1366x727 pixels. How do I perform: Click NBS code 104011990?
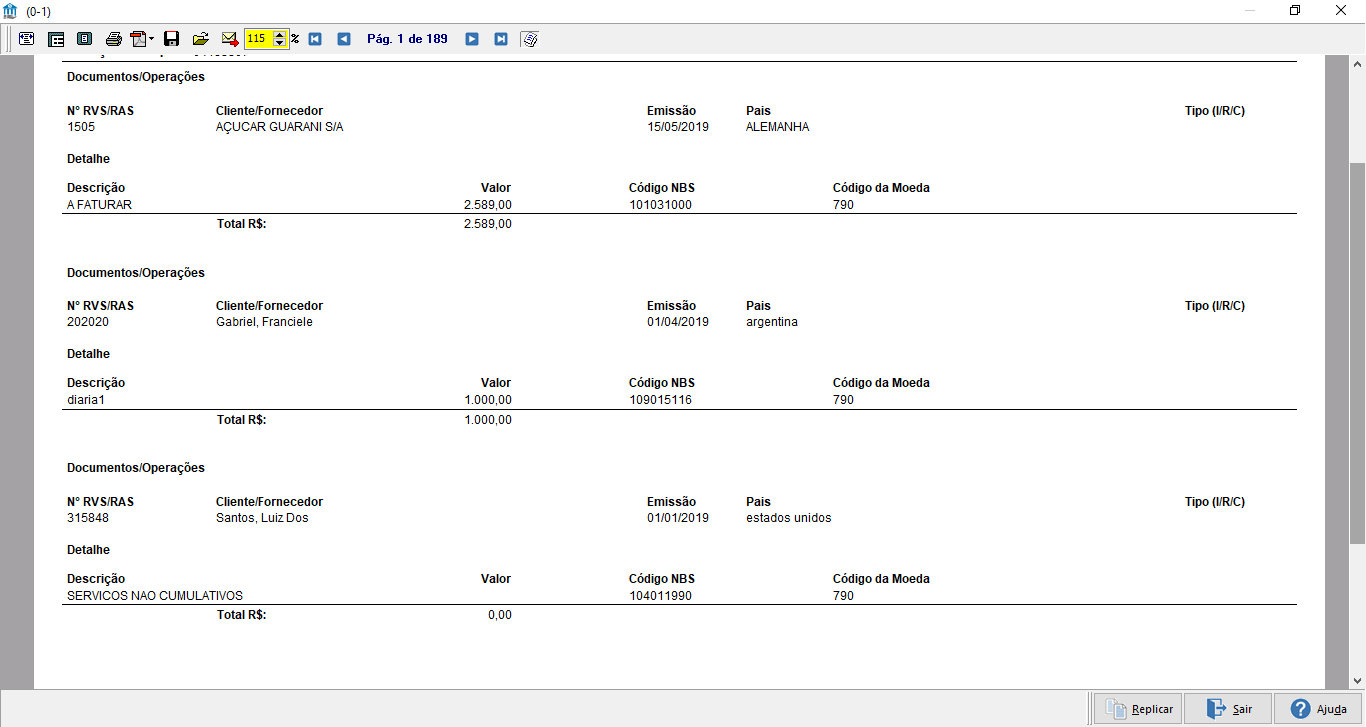point(660,596)
